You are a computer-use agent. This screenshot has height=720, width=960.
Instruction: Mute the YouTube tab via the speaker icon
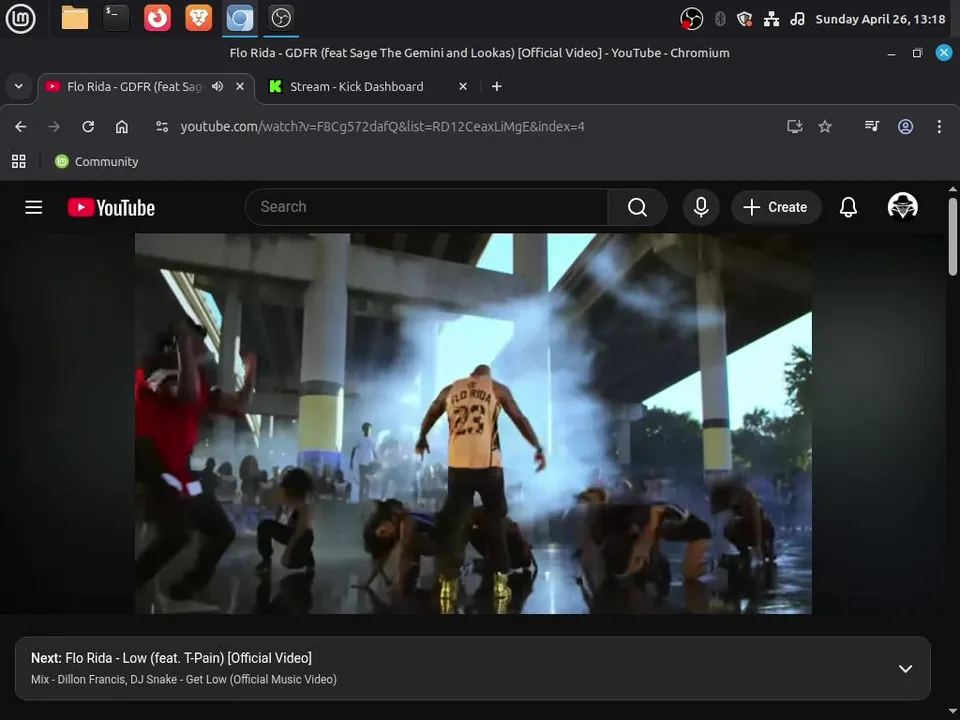(217, 86)
